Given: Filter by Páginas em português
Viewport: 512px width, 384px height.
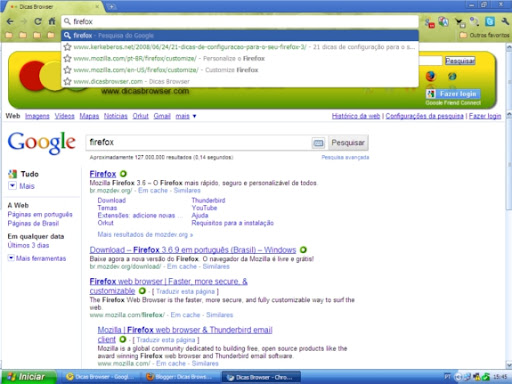Looking at the screenshot, I should click(40, 214).
